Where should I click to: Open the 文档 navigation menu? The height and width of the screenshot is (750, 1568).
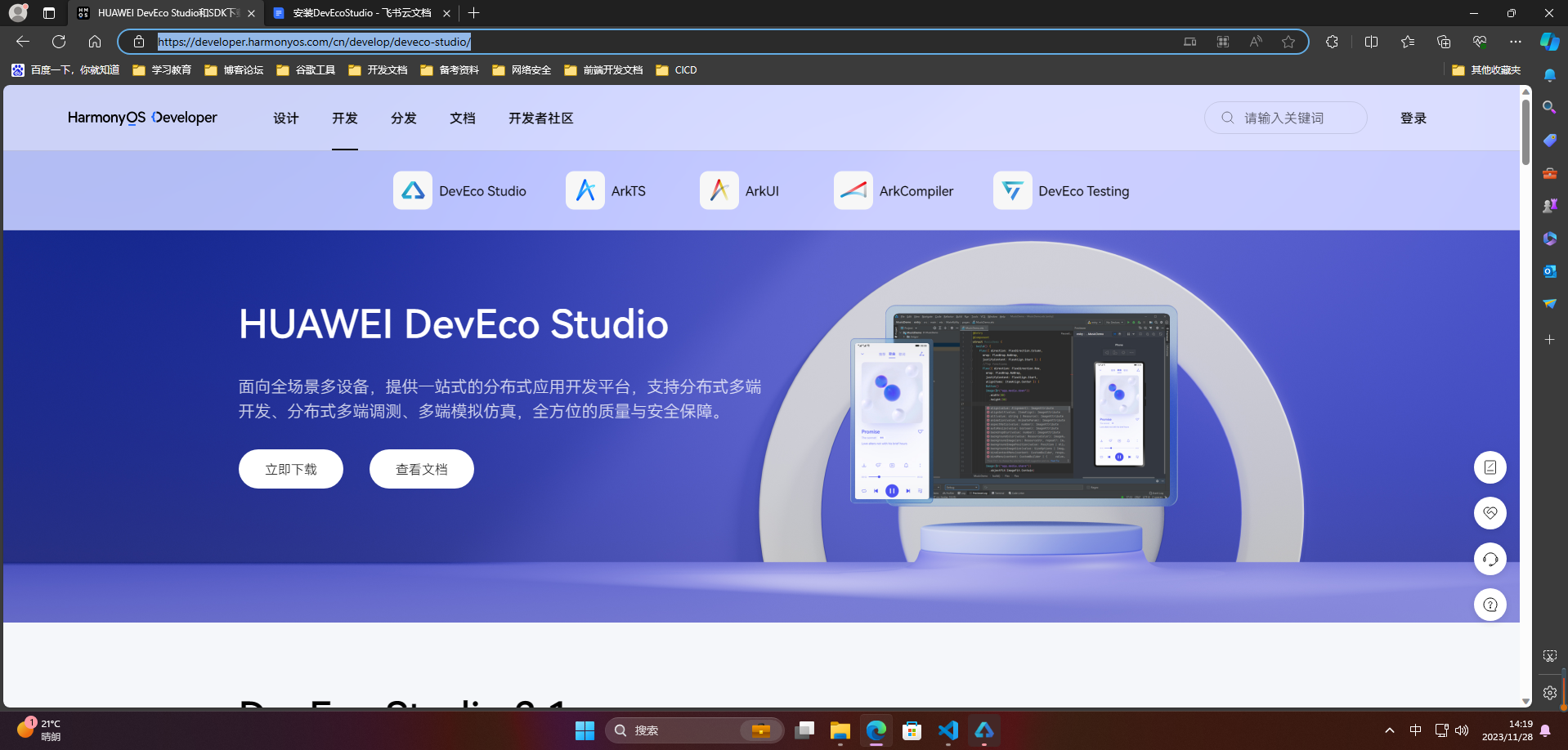[463, 118]
